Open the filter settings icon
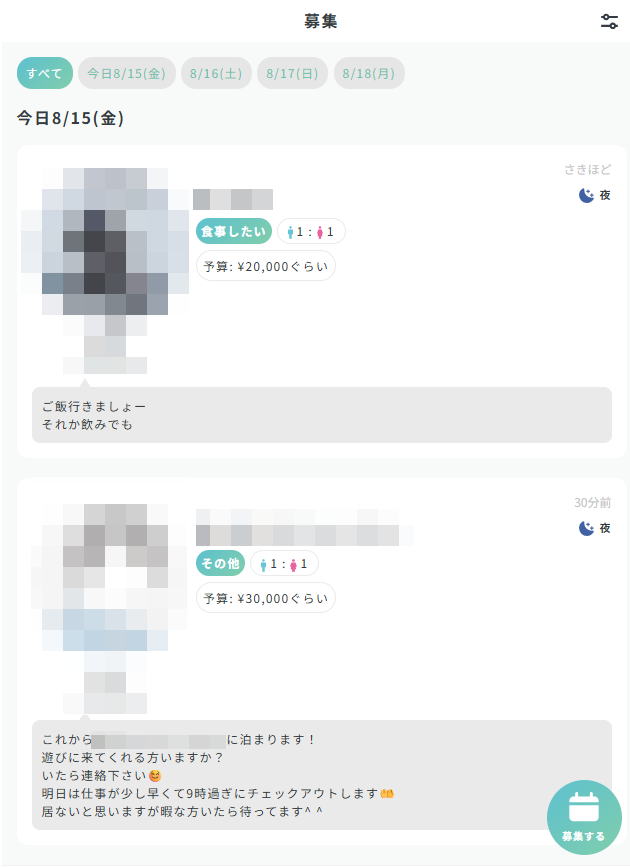Screen dimensions: 630x867 (x=609, y=22)
